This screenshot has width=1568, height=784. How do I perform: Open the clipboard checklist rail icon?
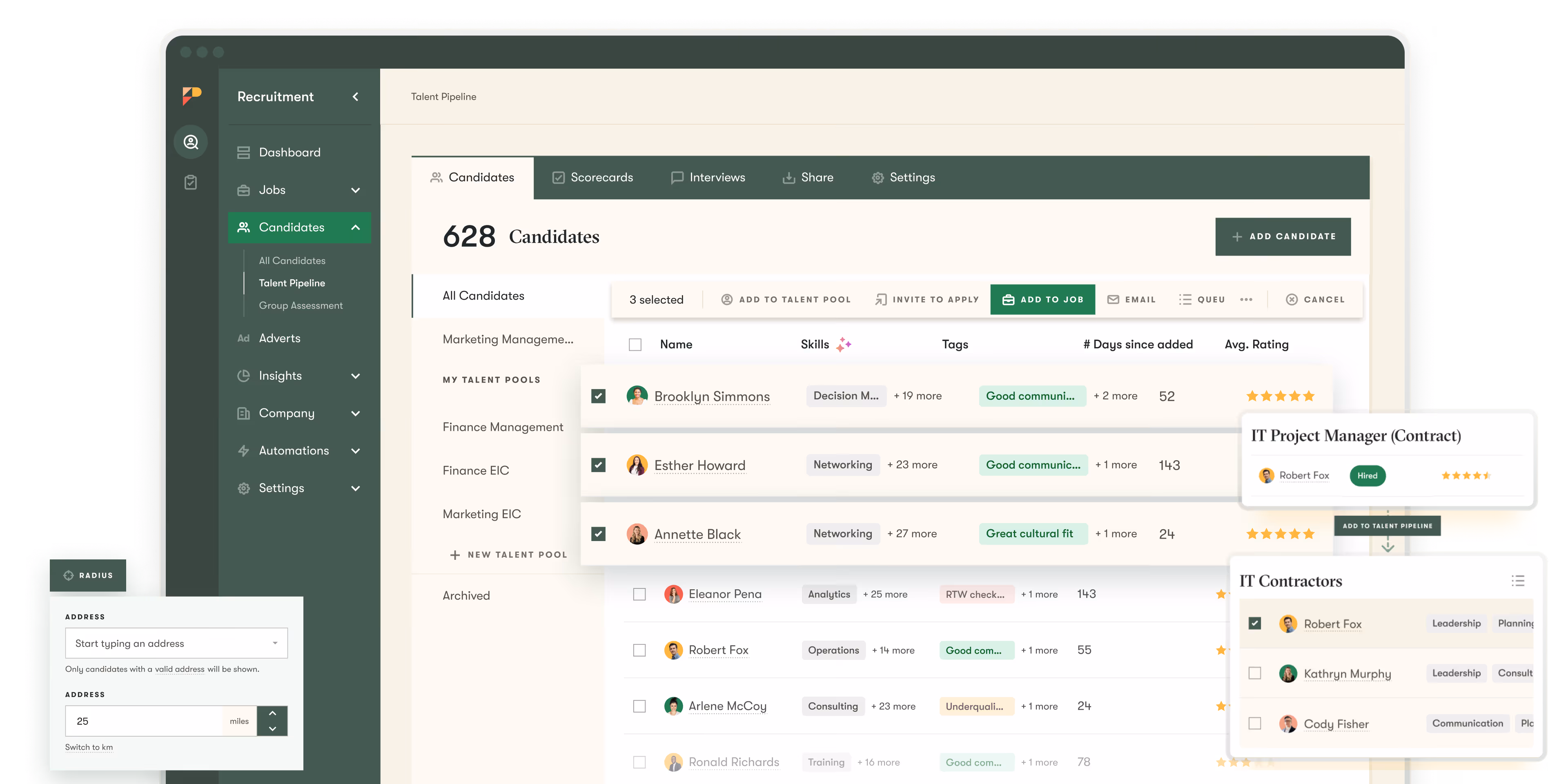point(191,183)
